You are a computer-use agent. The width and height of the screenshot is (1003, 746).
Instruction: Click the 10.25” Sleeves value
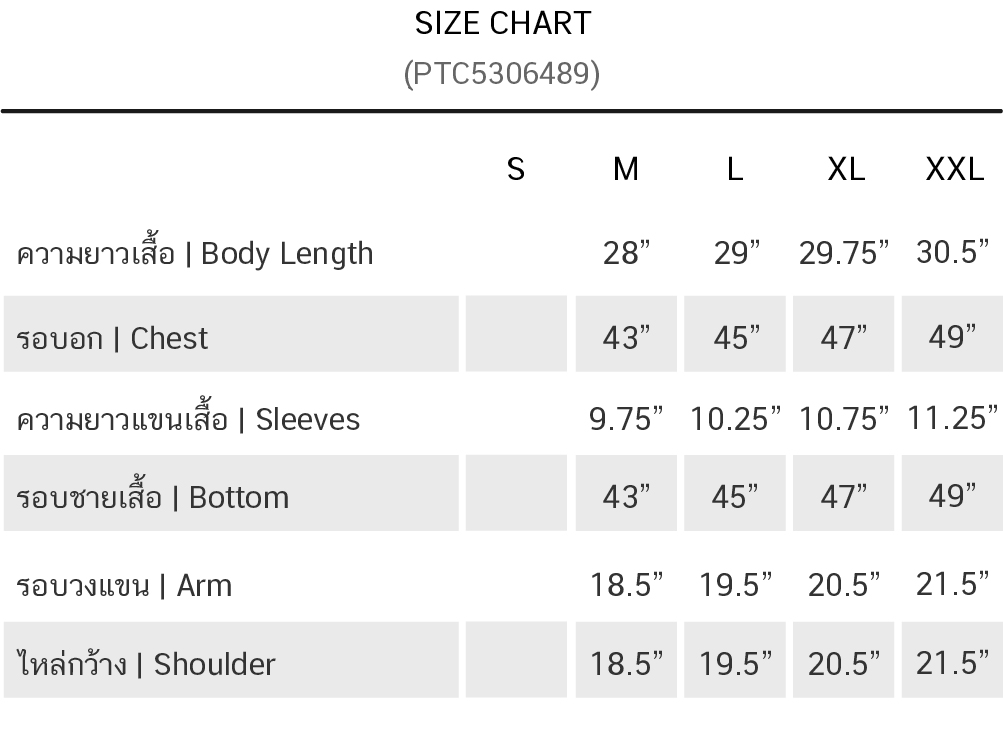pos(735,419)
